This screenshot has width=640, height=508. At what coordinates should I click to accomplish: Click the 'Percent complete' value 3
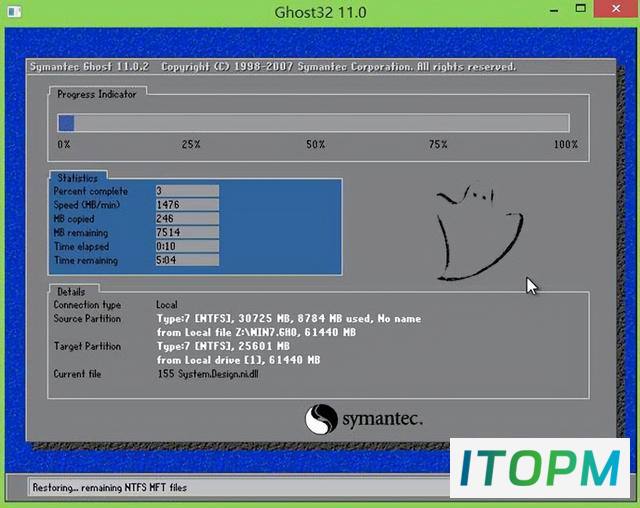tap(187, 191)
